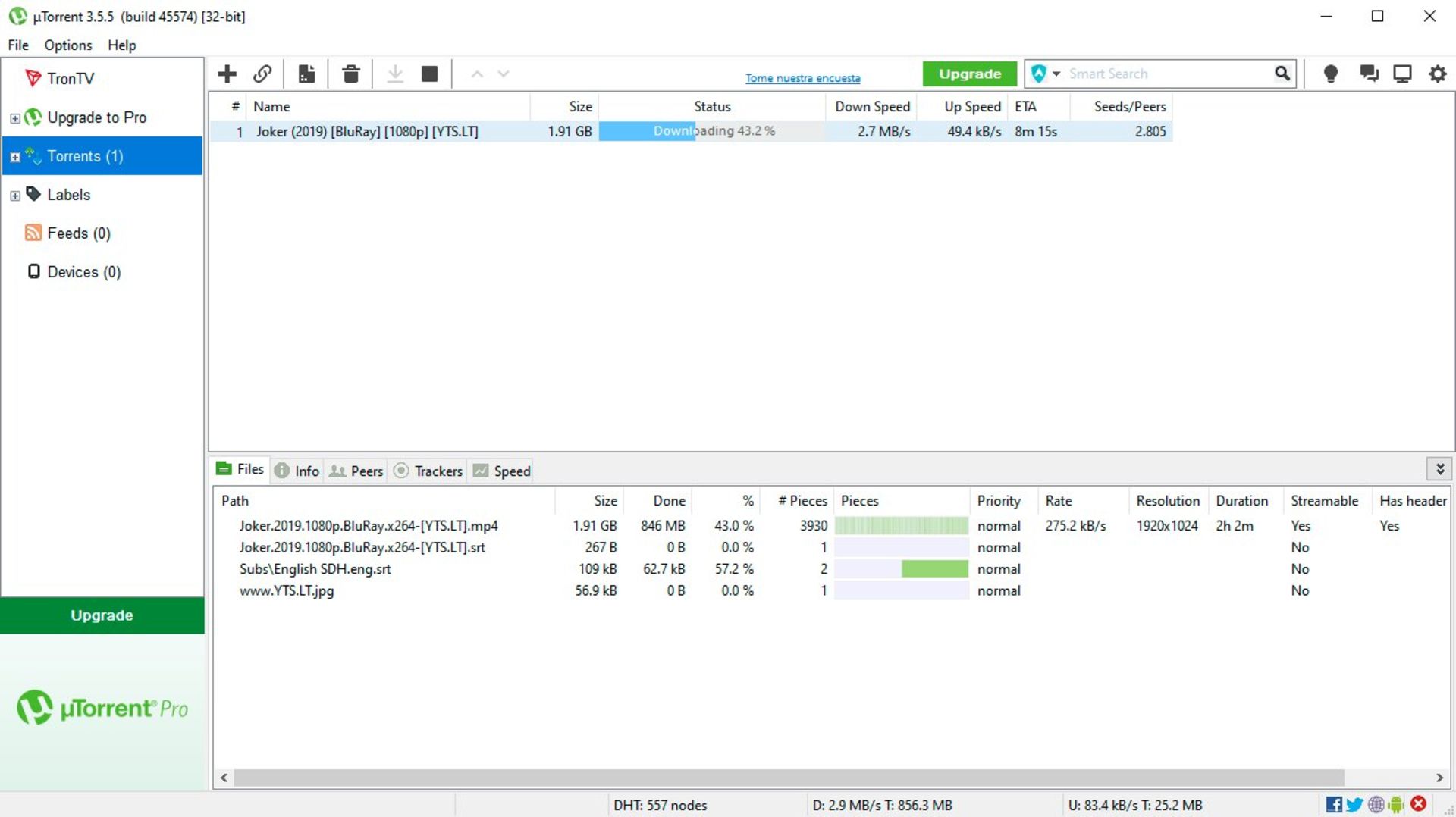Click the chat bubbles feedback icon
This screenshot has height=817, width=1456.
1369,74
